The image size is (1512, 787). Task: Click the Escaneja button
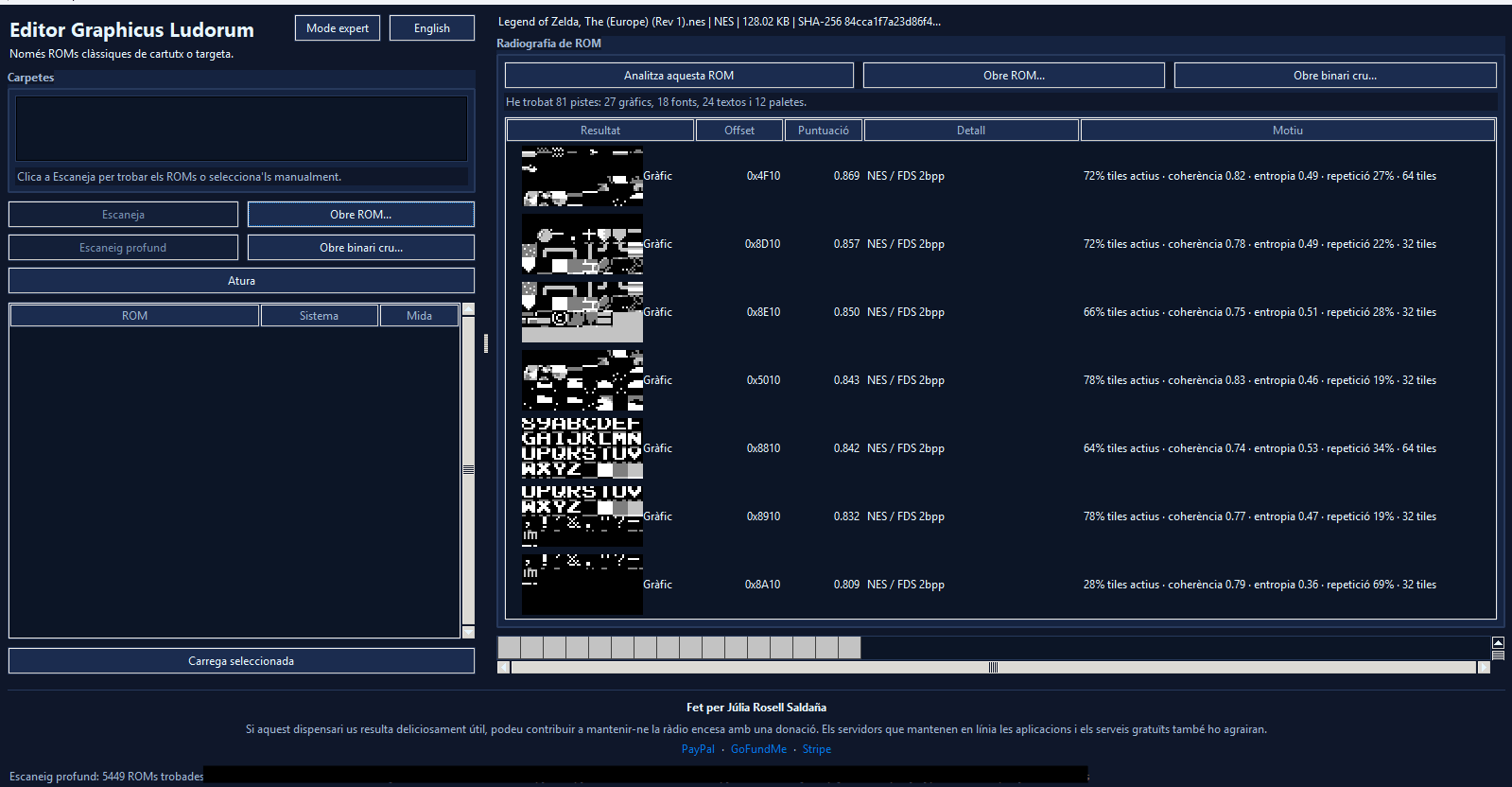click(x=123, y=215)
